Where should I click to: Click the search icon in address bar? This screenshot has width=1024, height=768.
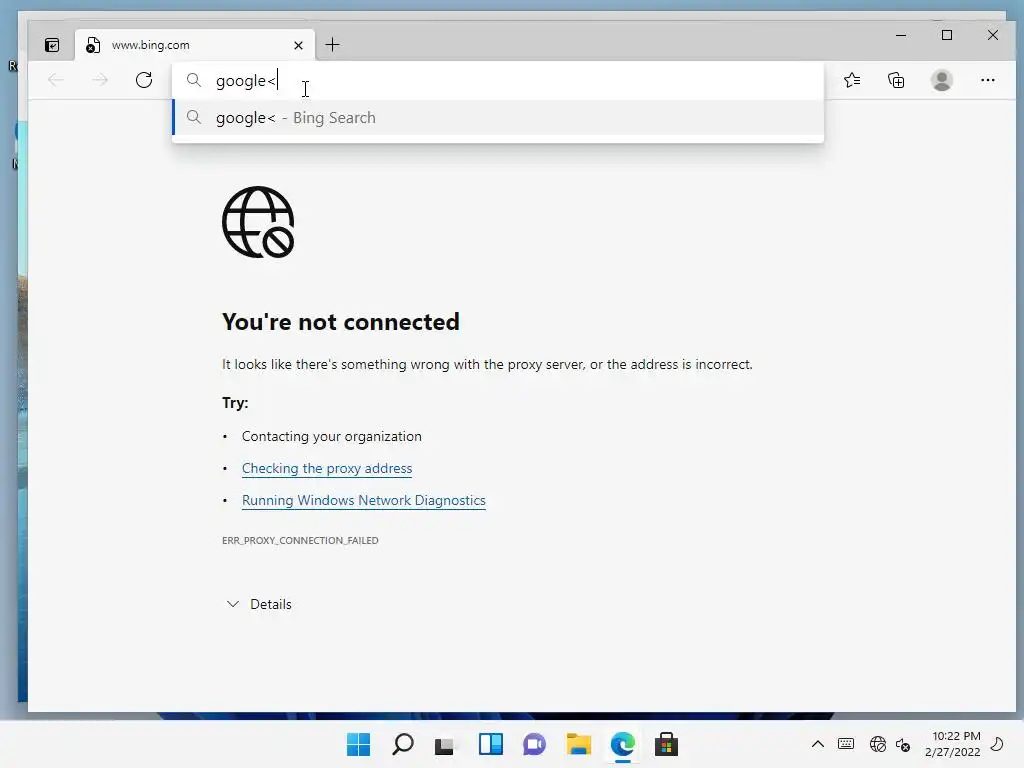[x=193, y=80]
